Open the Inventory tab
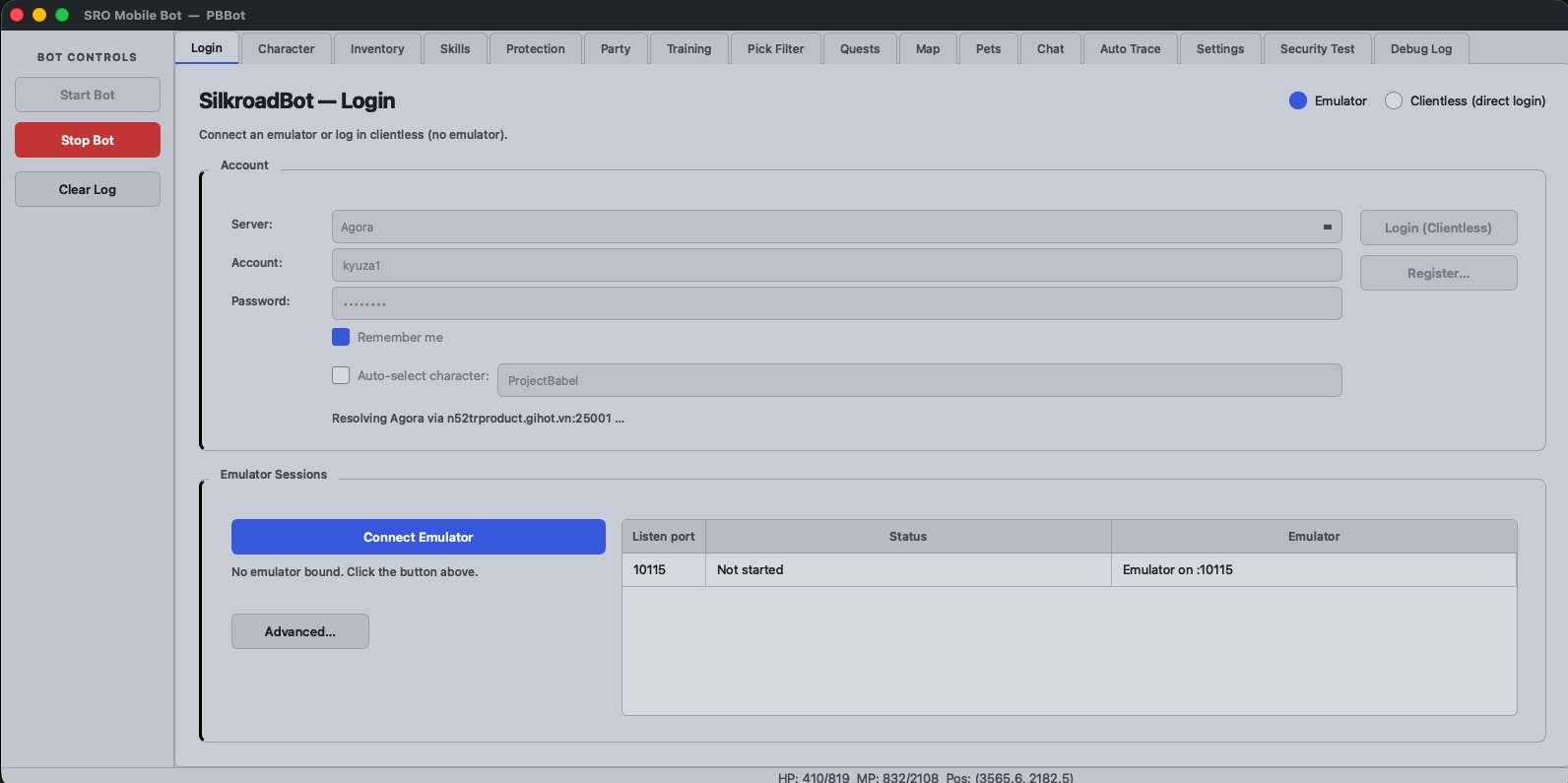This screenshot has width=1568, height=783. pos(377,48)
